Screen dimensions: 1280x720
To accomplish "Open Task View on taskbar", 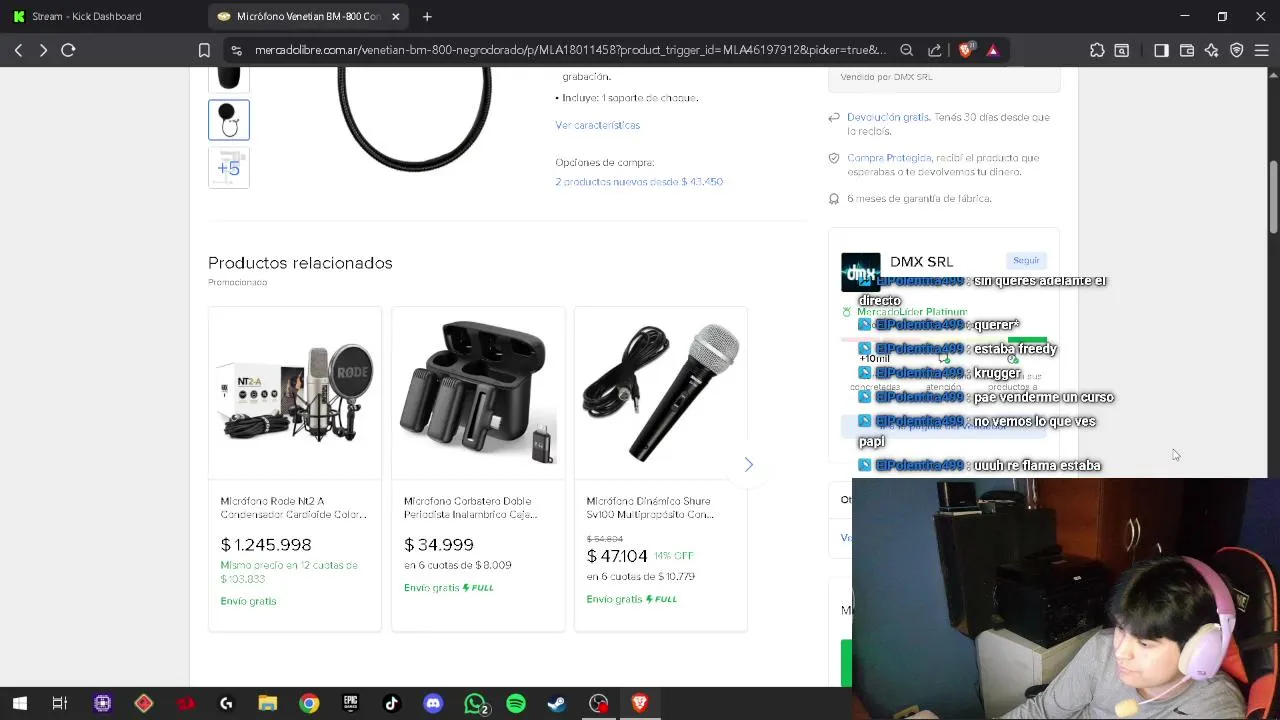I will [60, 704].
